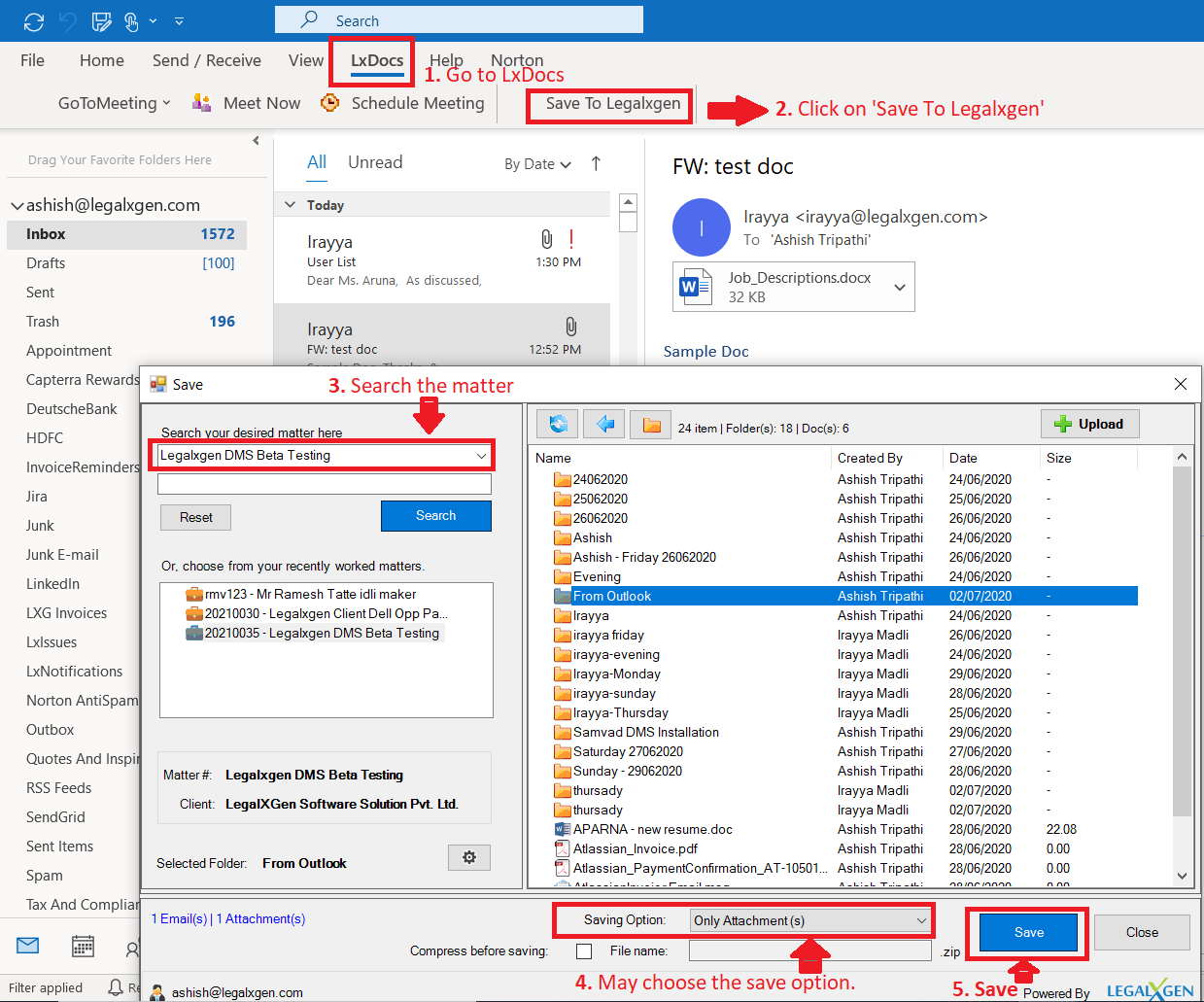Open the Mail view envelope icon

pos(28,946)
